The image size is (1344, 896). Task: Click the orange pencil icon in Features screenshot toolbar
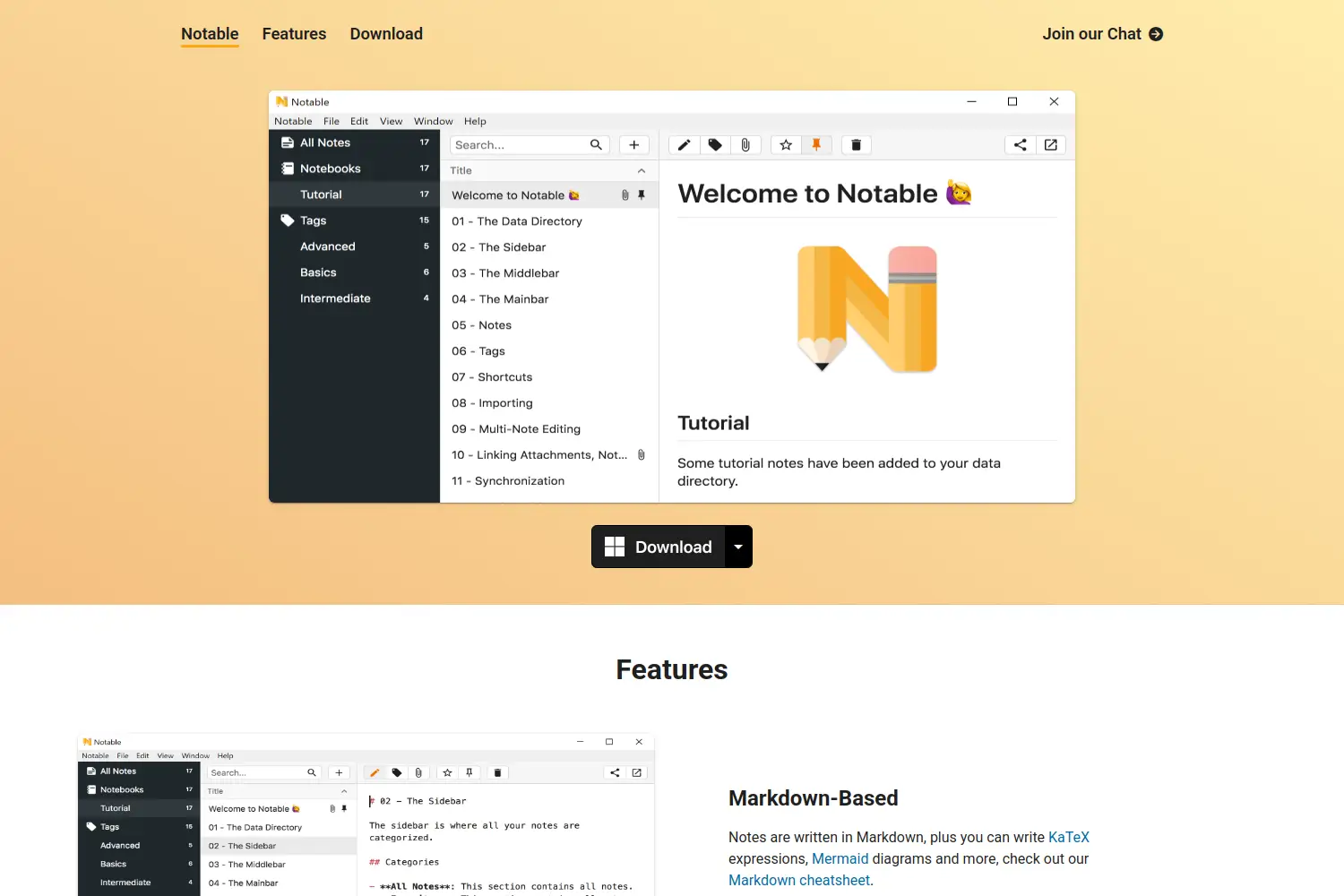(375, 772)
